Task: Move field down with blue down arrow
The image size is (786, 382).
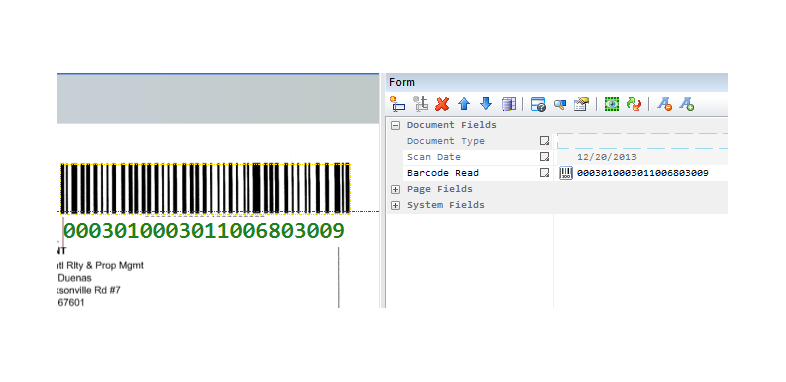Action: click(x=486, y=104)
